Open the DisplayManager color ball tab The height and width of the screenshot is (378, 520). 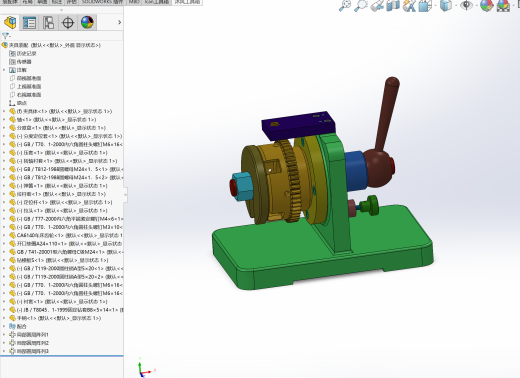pos(87,23)
